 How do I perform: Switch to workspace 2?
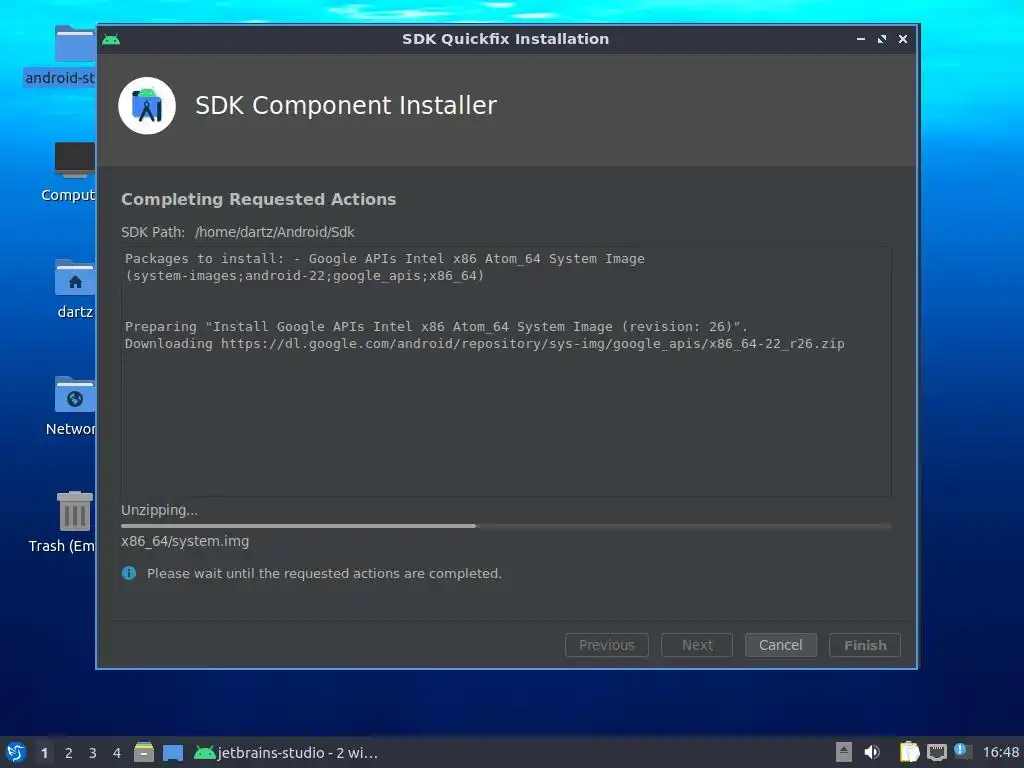(69, 753)
